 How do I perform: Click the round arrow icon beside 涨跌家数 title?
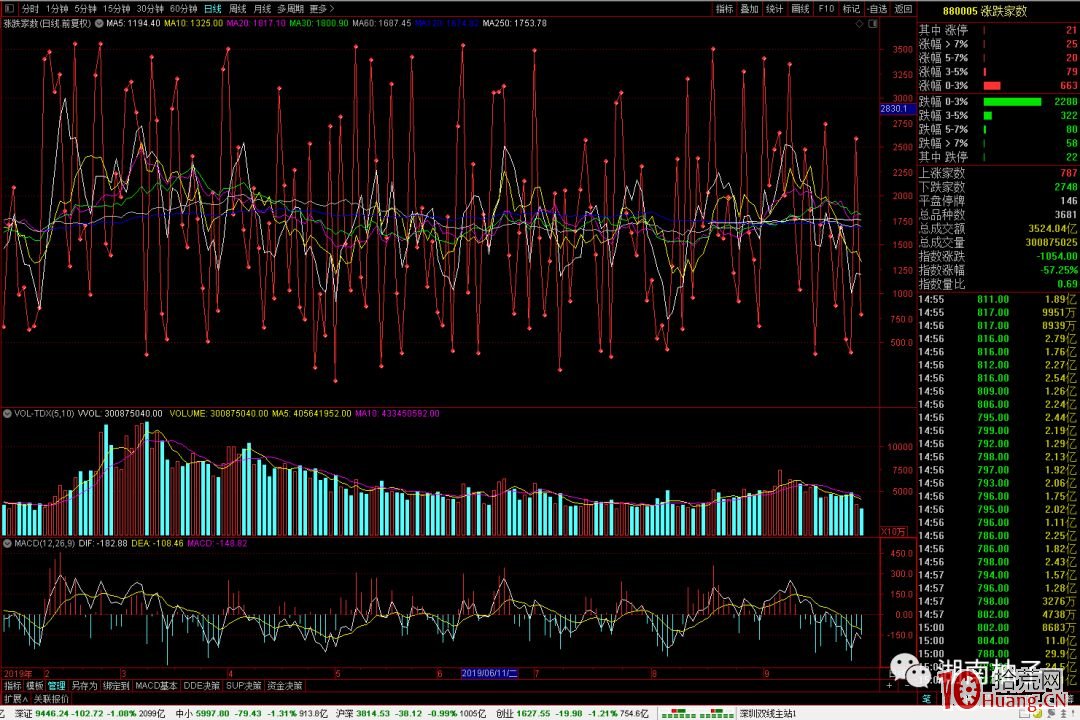click(x=98, y=22)
